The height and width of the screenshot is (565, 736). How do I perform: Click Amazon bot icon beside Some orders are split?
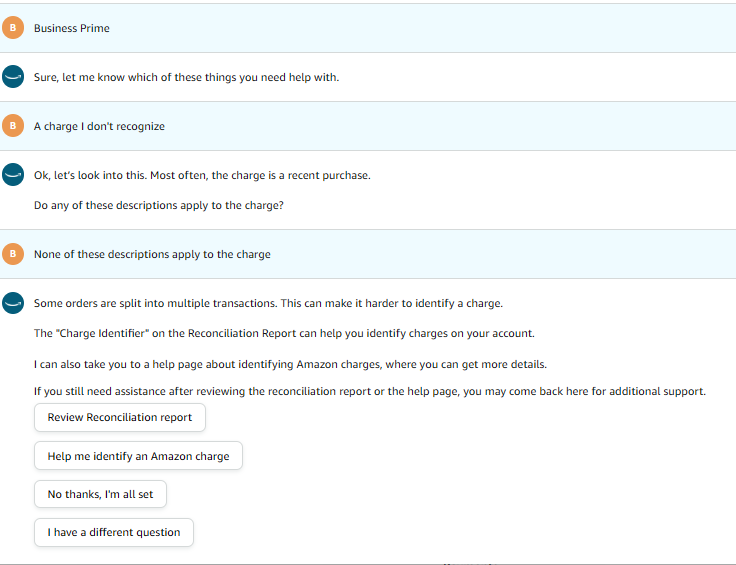tap(13, 303)
